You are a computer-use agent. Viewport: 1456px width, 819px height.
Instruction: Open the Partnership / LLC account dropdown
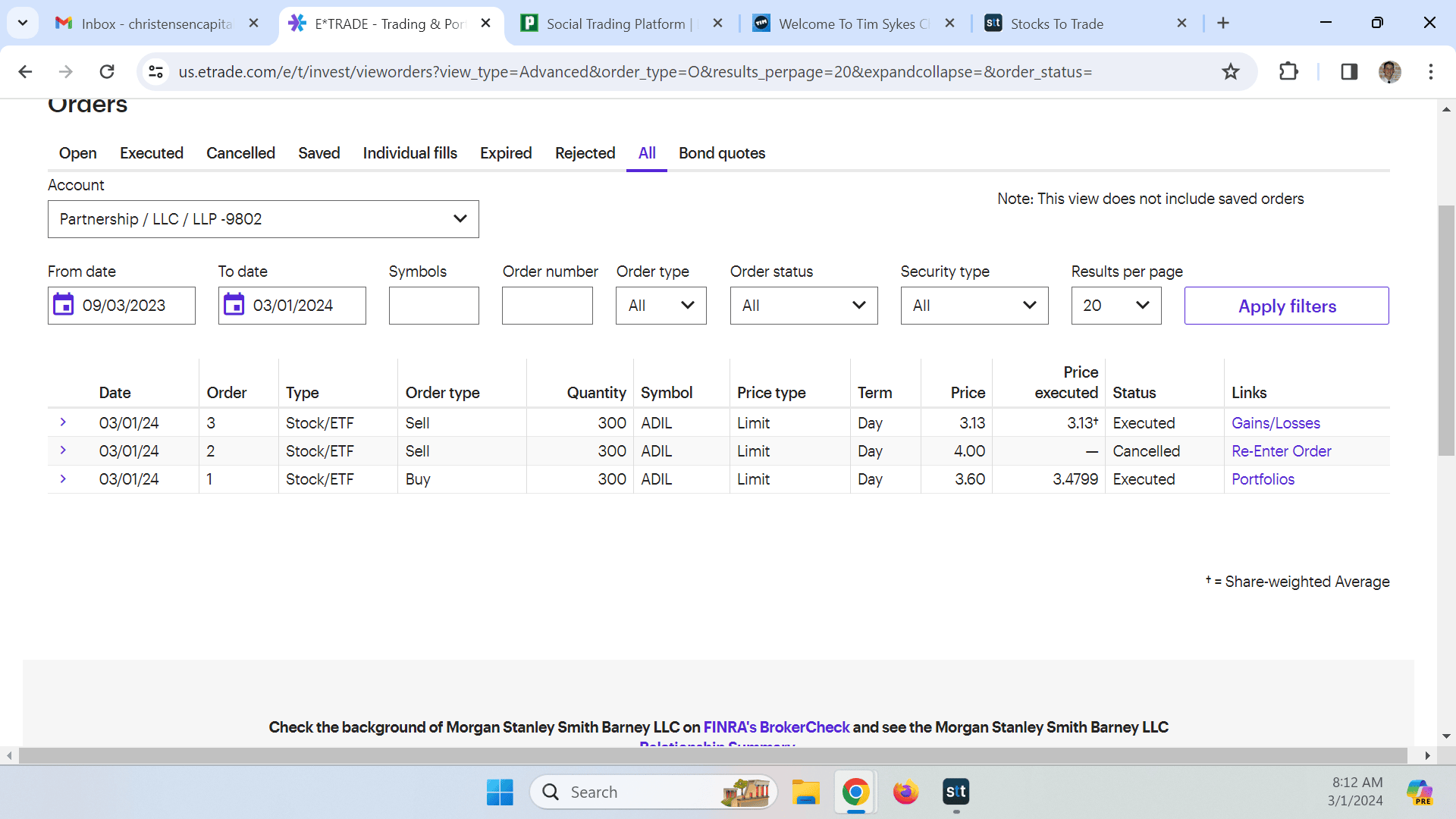click(263, 219)
